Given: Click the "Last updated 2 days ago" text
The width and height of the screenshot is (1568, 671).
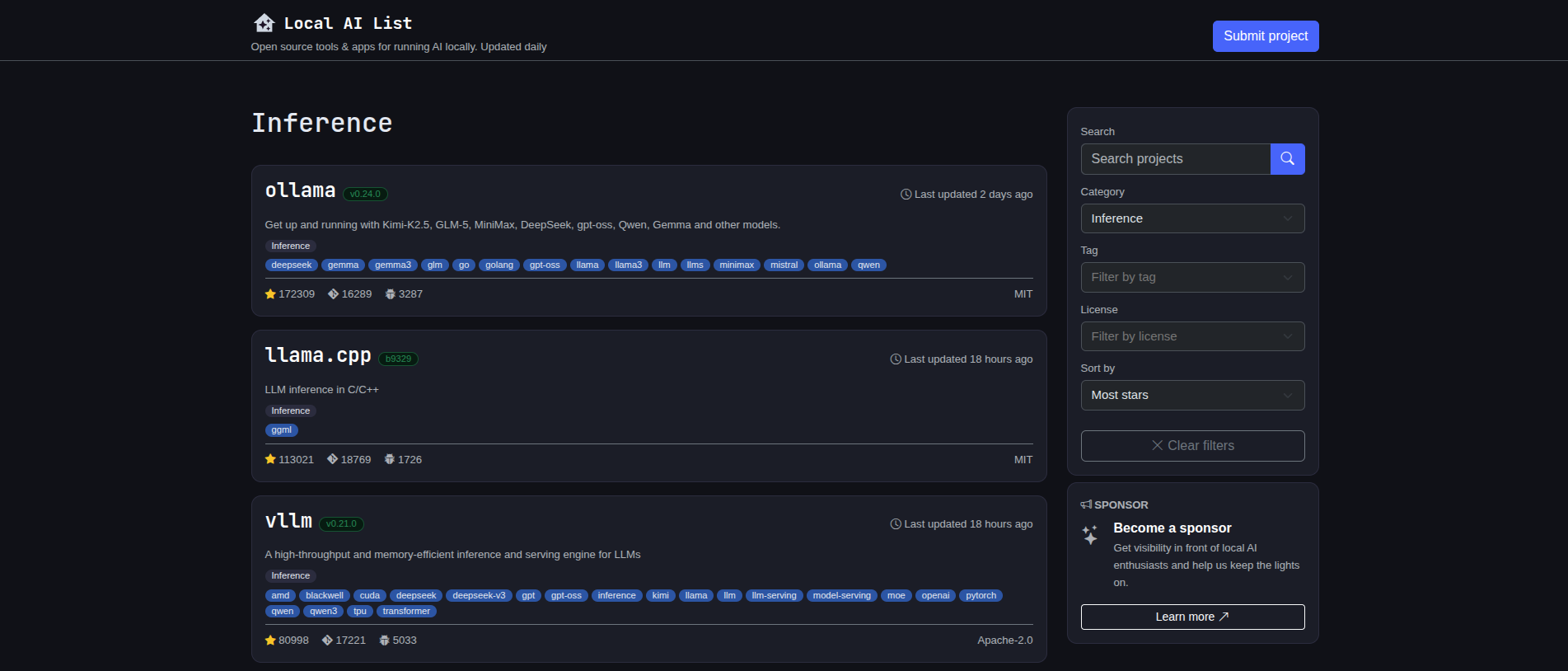Looking at the screenshot, I should [x=974, y=195].
